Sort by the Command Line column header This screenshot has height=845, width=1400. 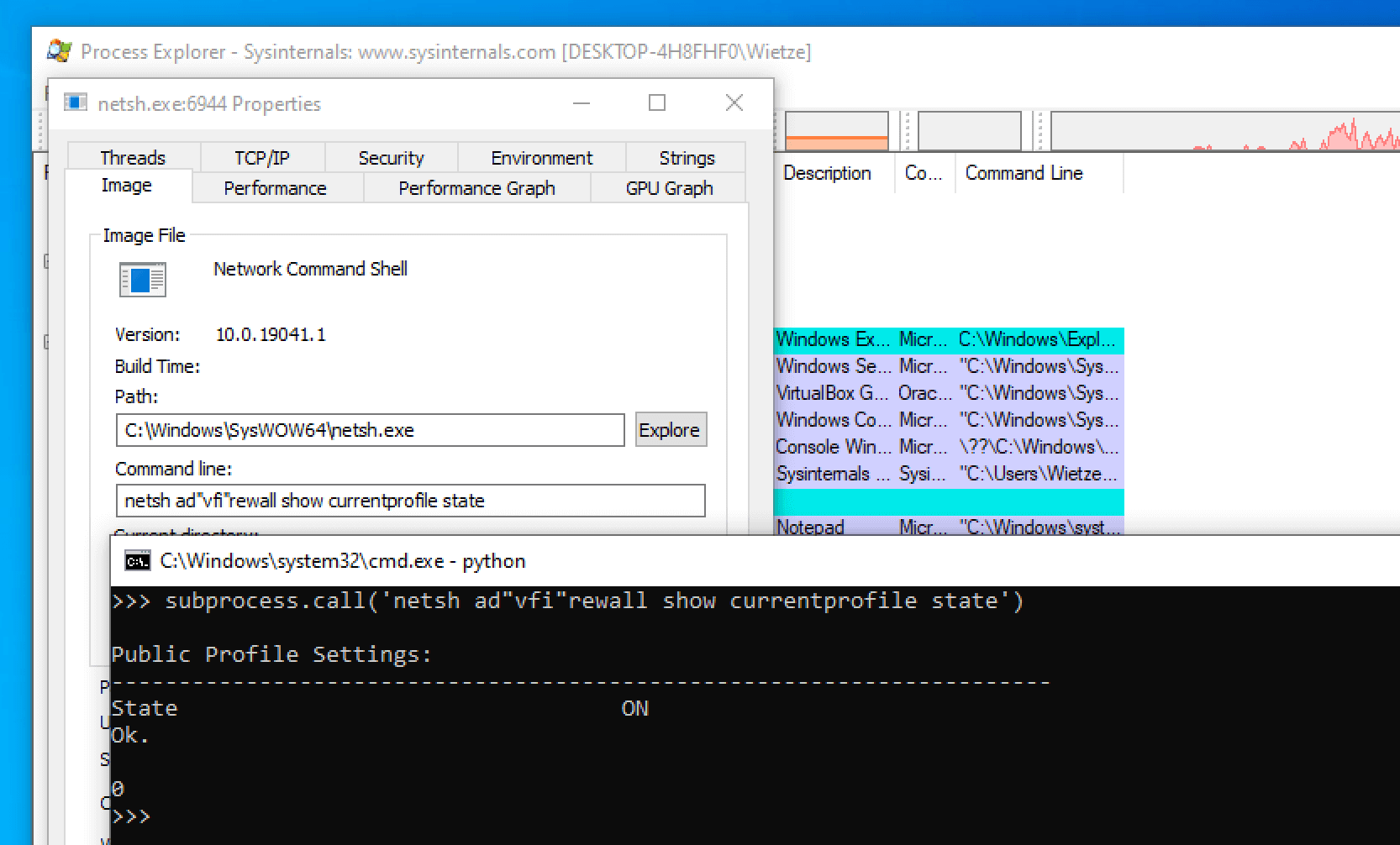pos(1039,173)
